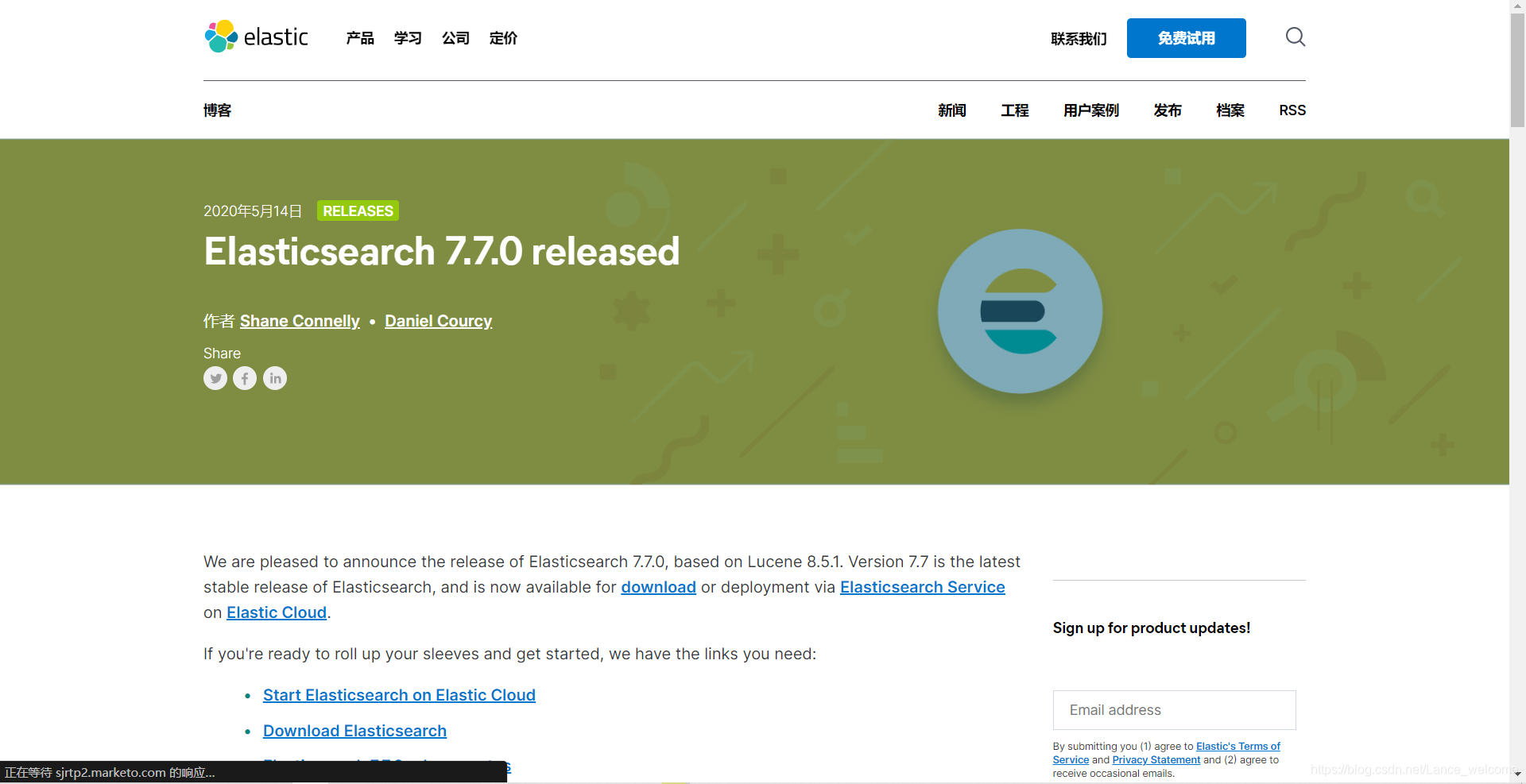
Task: Click the 免费试用 button
Action: (1185, 37)
